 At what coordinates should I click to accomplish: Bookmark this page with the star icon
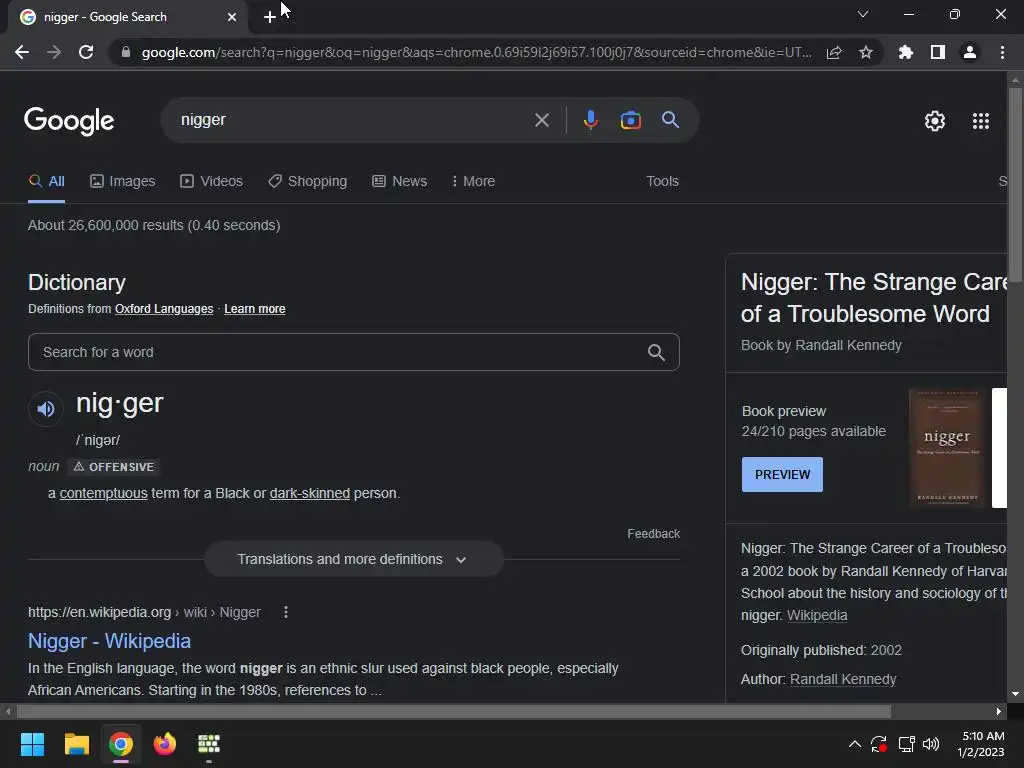[866, 52]
